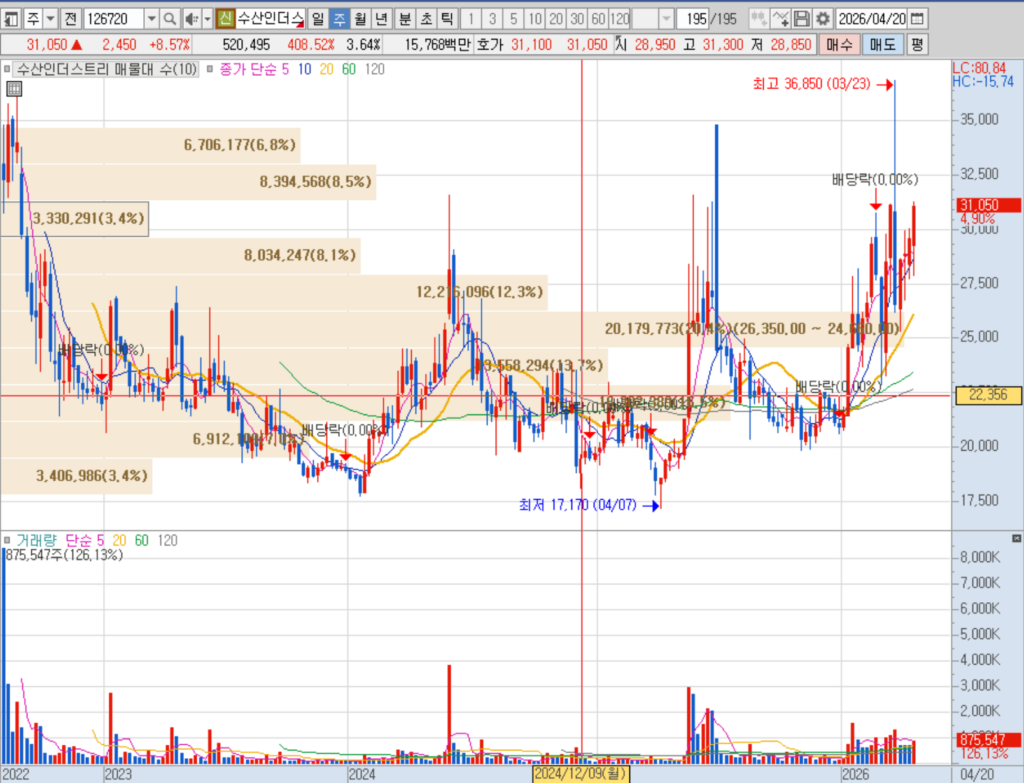
Task: Click the add candle comparison icon
Action: point(758,18)
